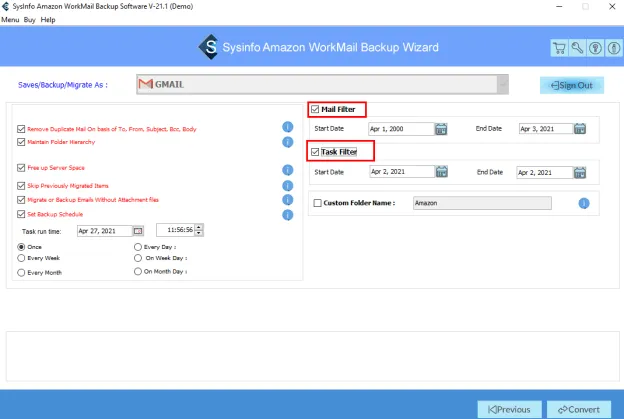
Task: Click info icon beside Remove Duplicate Mail
Action: 287,128
